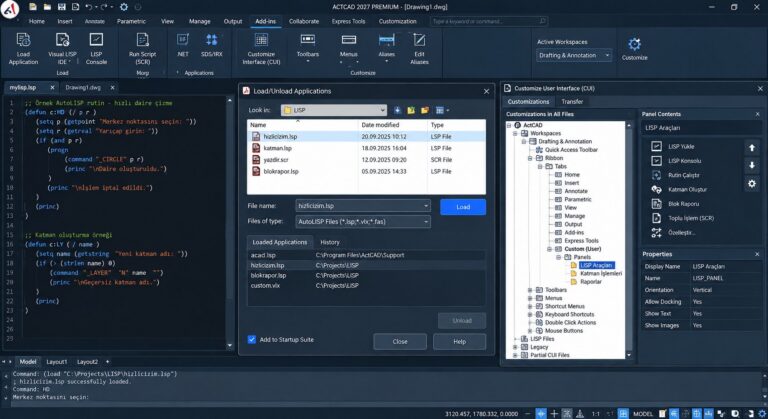Open the LISP Console
Screen dimensions: 768x419
tap(96, 49)
